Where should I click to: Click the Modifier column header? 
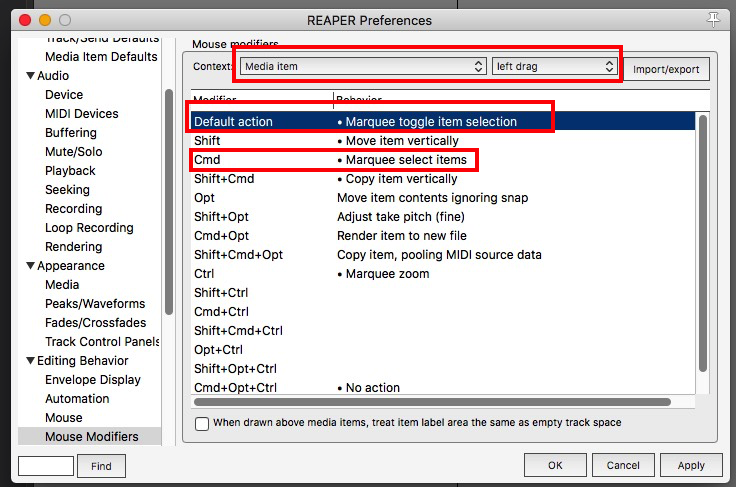tap(262, 100)
